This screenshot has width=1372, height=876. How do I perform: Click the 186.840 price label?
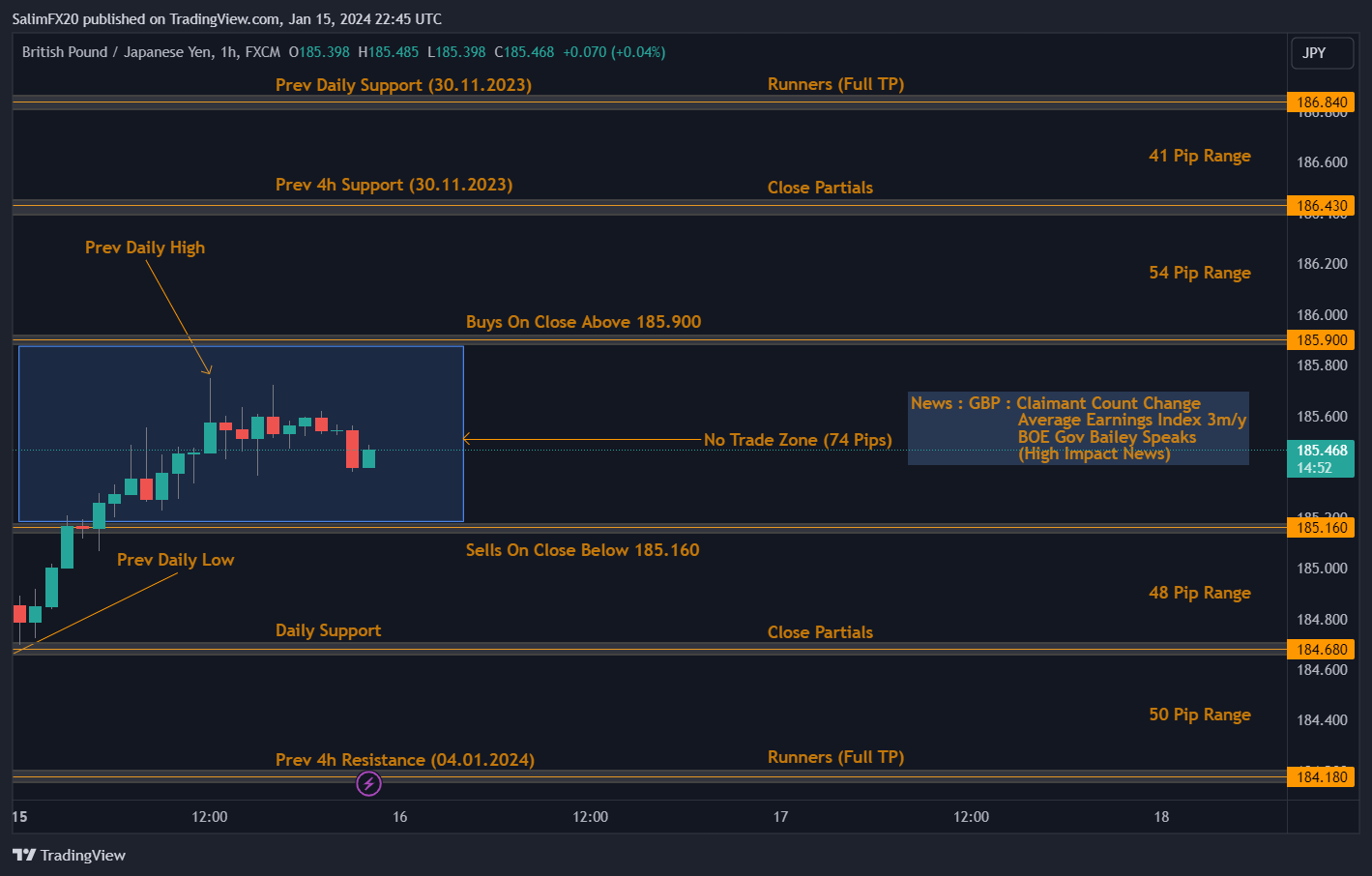pyautogui.click(x=1321, y=102)
